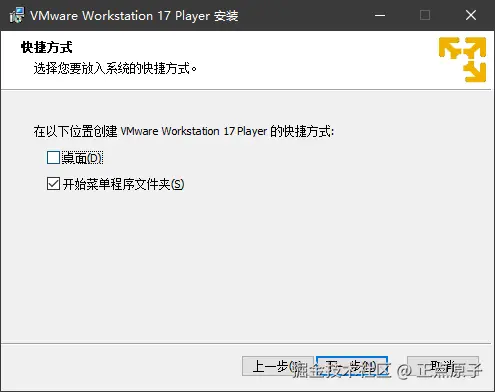Click the line starting 在以下位置创建 VMware Workstation
The height and width of the screenshot is (392, 495).
184,131
